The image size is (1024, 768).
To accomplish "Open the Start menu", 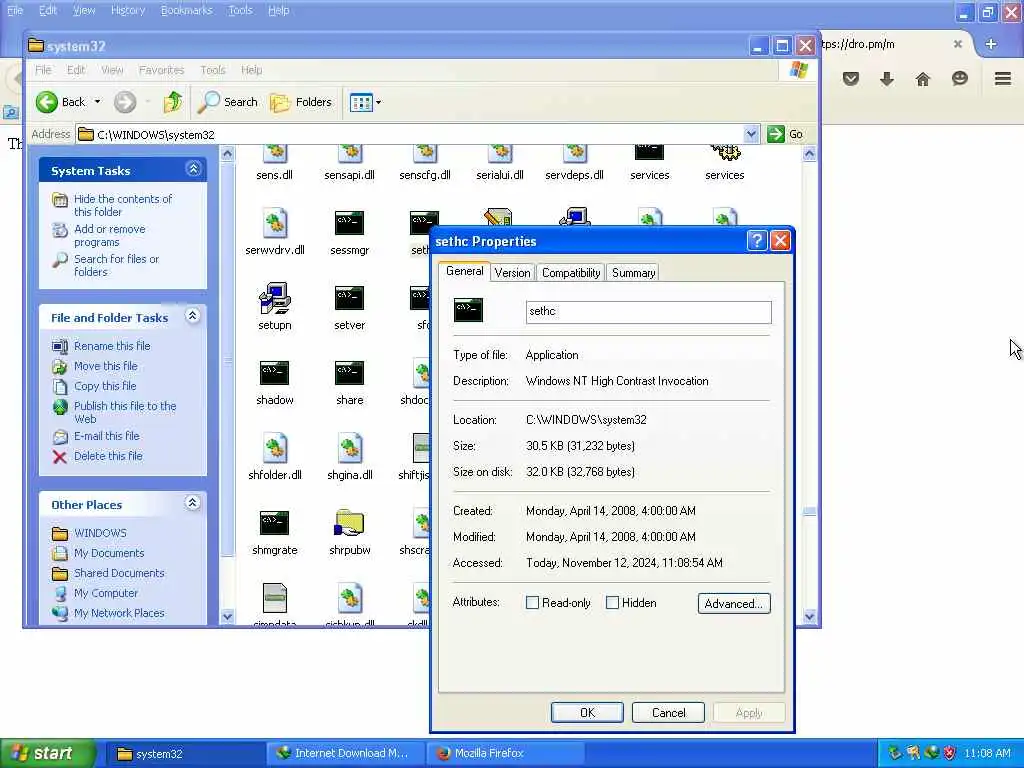I will 47,753.
